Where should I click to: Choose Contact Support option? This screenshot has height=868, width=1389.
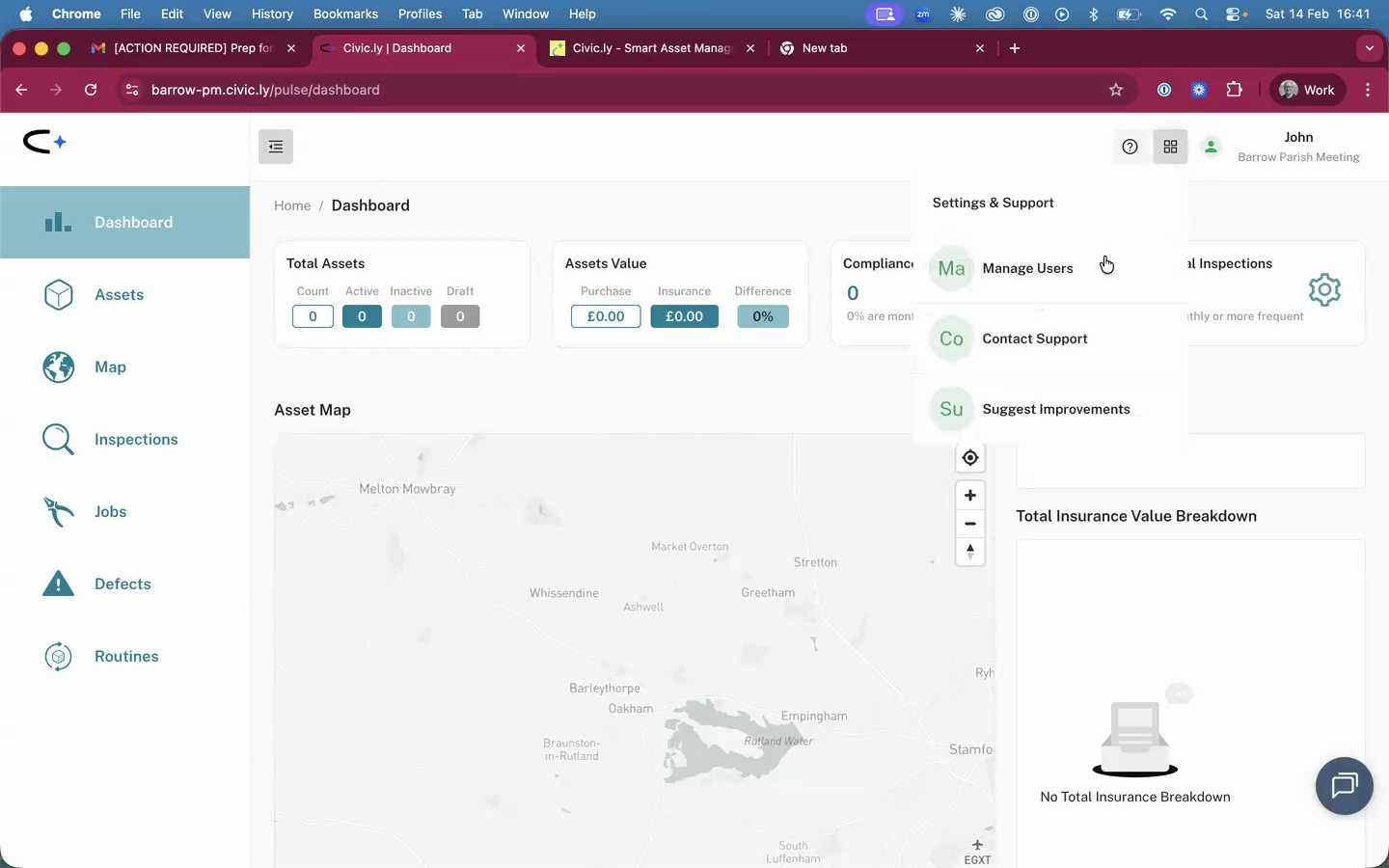(1034, 339)
